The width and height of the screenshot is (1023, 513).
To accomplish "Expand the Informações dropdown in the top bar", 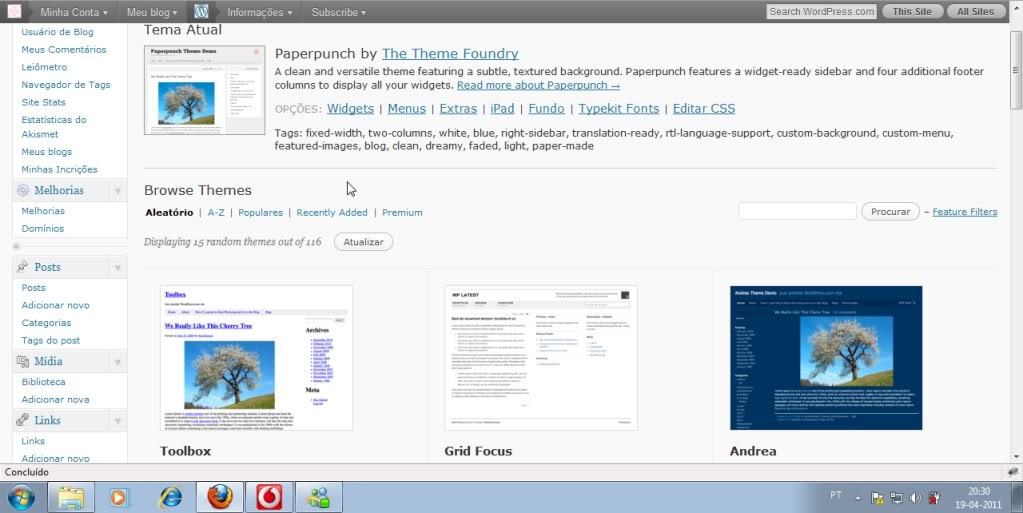I will coord(259,12).
